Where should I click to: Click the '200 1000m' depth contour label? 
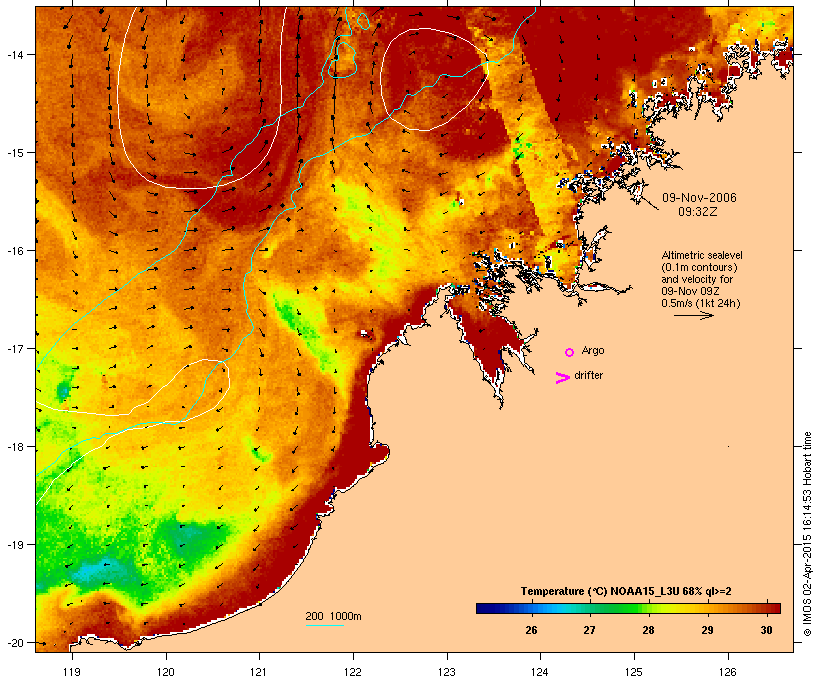click(333, 616)
